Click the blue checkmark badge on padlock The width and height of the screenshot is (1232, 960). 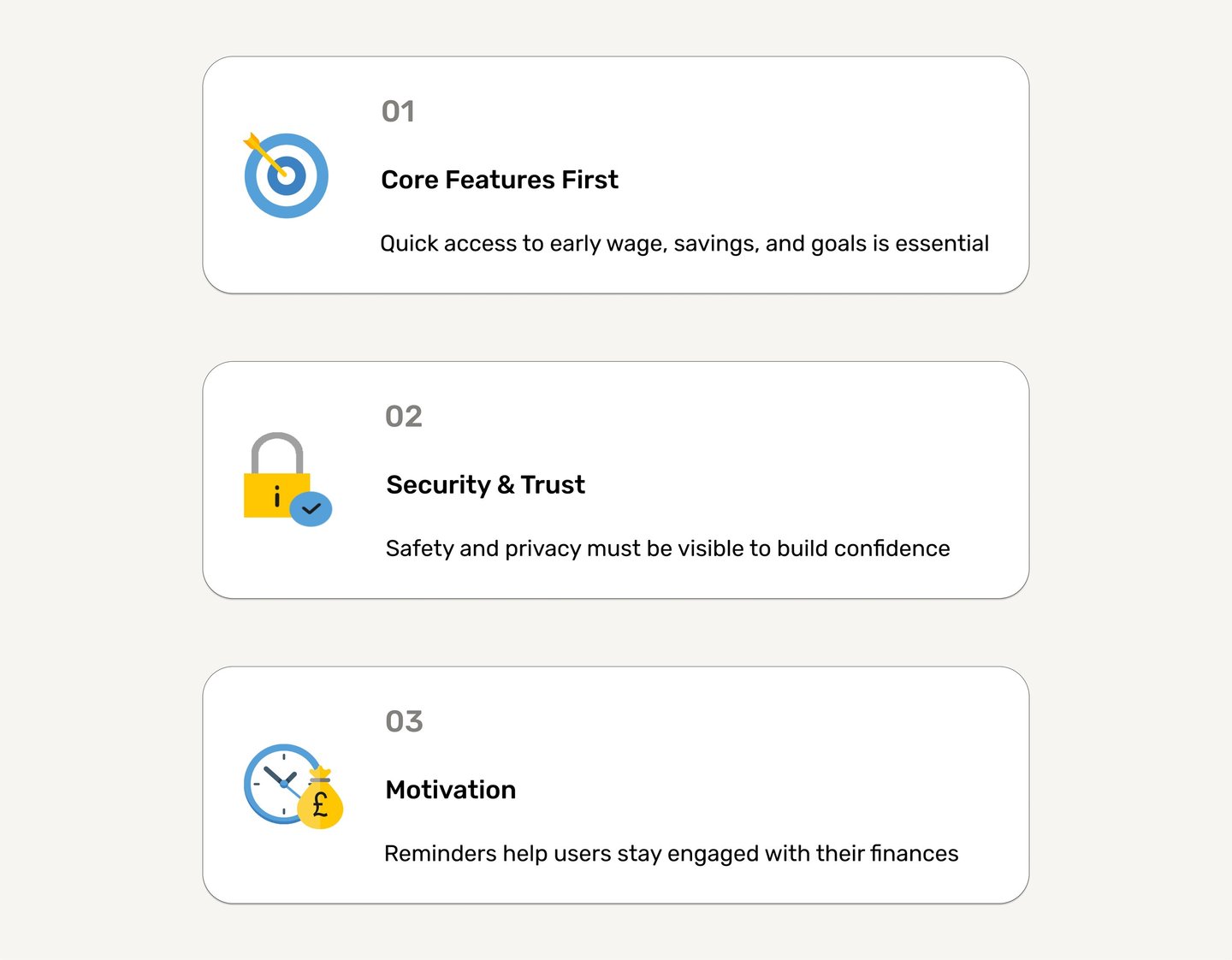[x=311, y=509]
